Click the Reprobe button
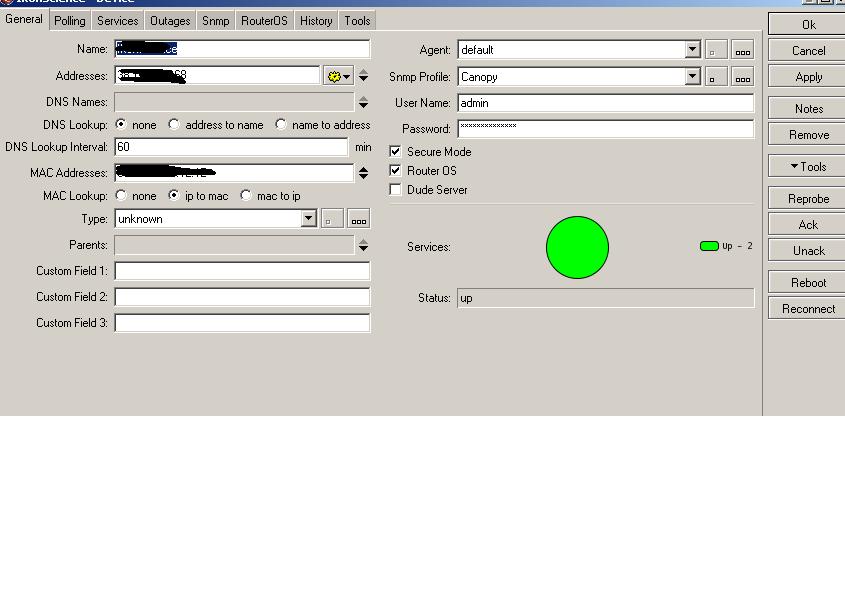 pyautogui.click(x=808, y=199)
